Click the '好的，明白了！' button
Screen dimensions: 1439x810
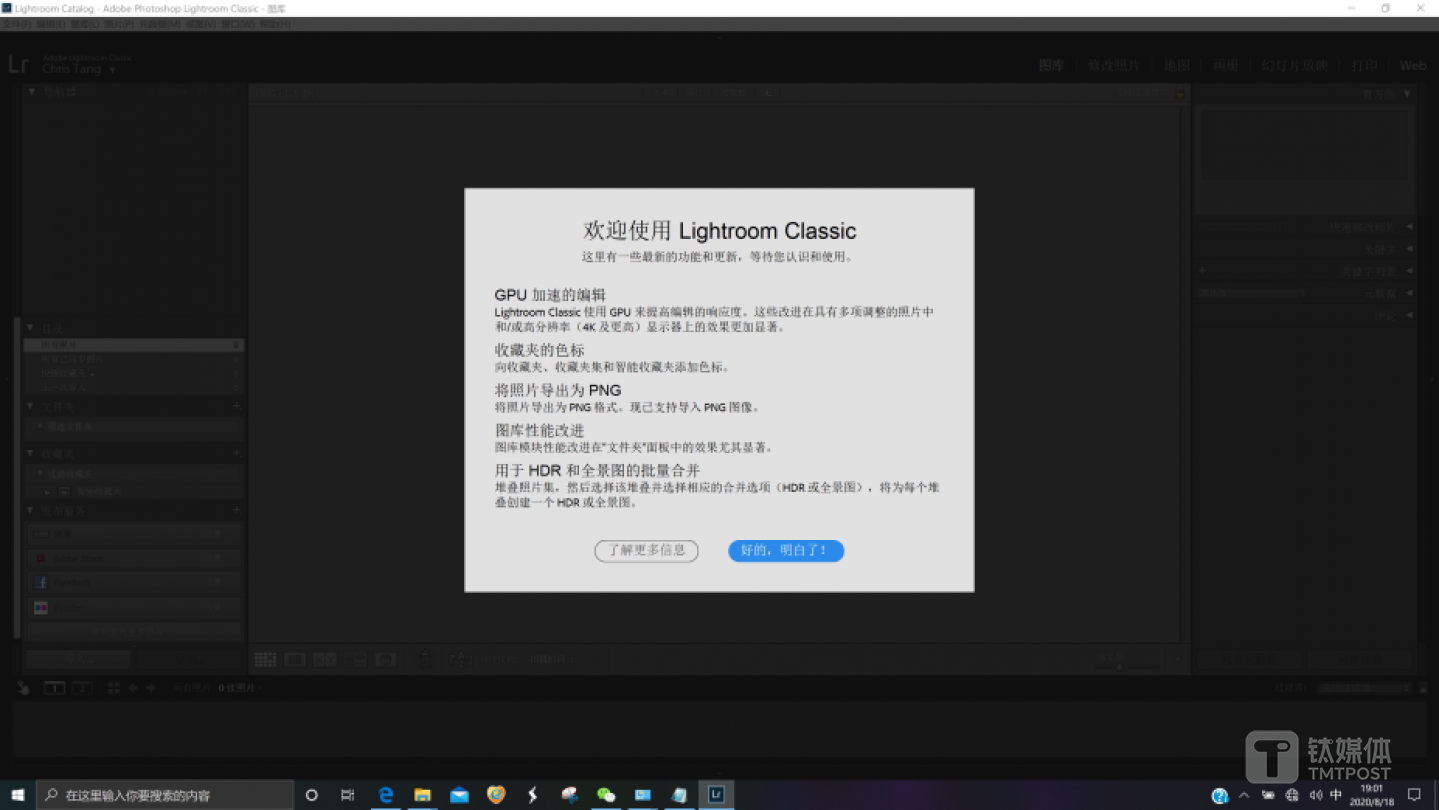click(x=786, y=550)
